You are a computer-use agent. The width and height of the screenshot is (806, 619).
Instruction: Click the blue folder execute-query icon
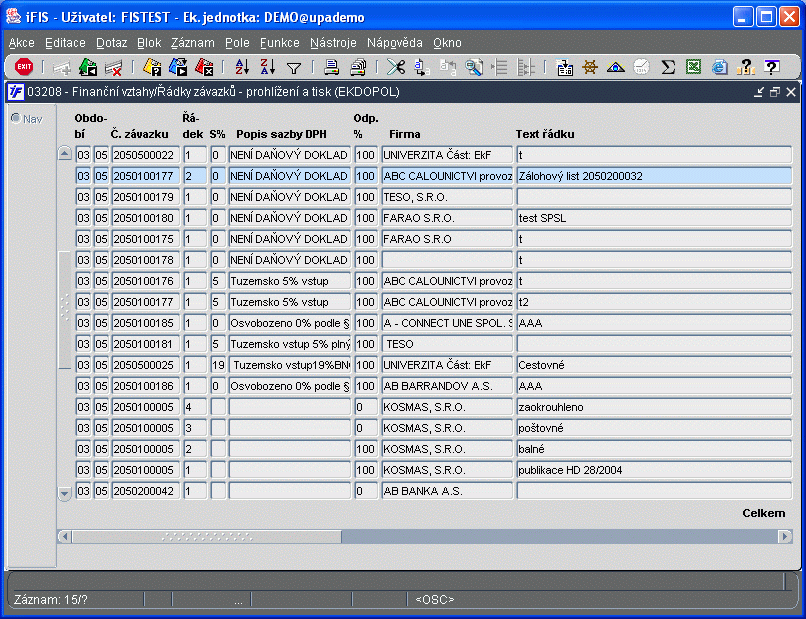coord(178,67)
